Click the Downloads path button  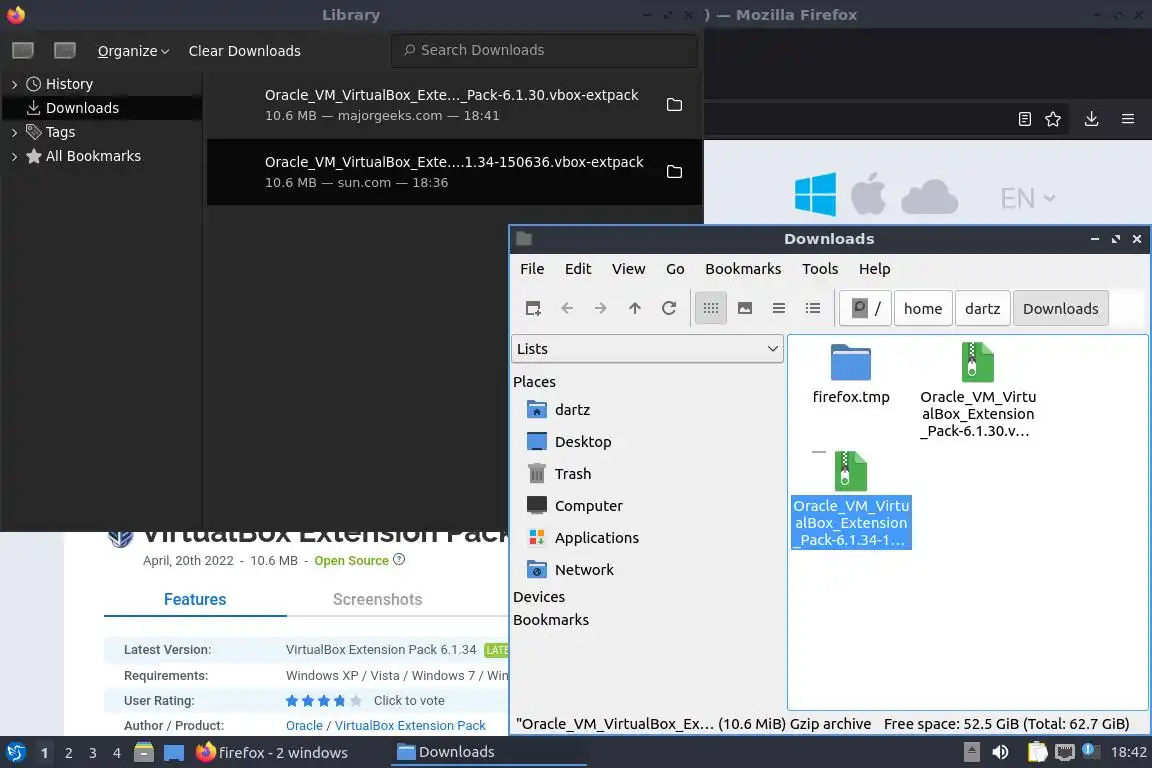(1060, 309)
